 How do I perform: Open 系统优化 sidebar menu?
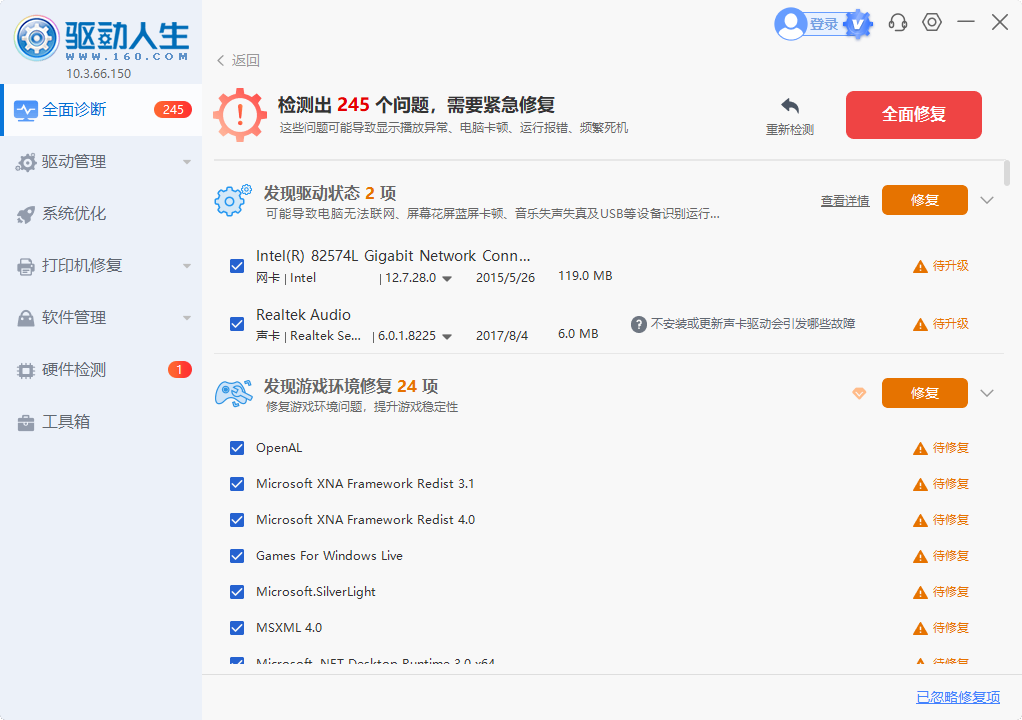click(x=101, y=214)
